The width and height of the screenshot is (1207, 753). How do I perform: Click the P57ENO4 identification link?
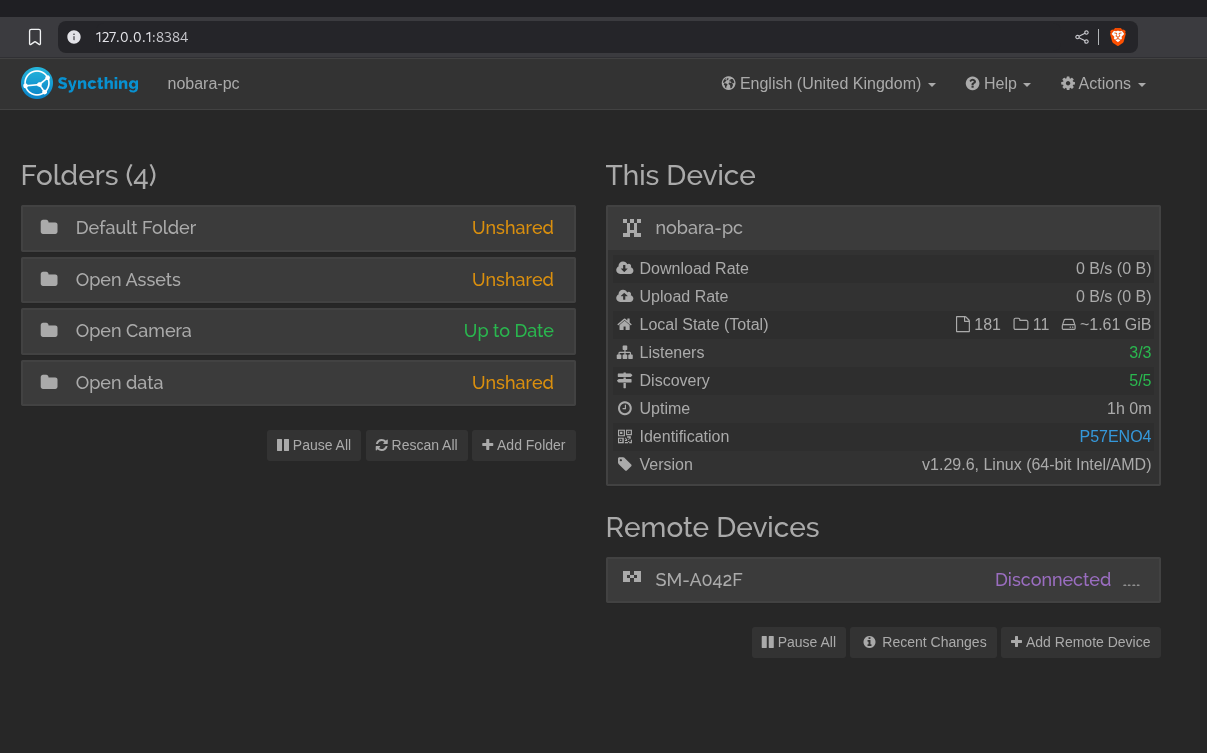coord(1115,436)
